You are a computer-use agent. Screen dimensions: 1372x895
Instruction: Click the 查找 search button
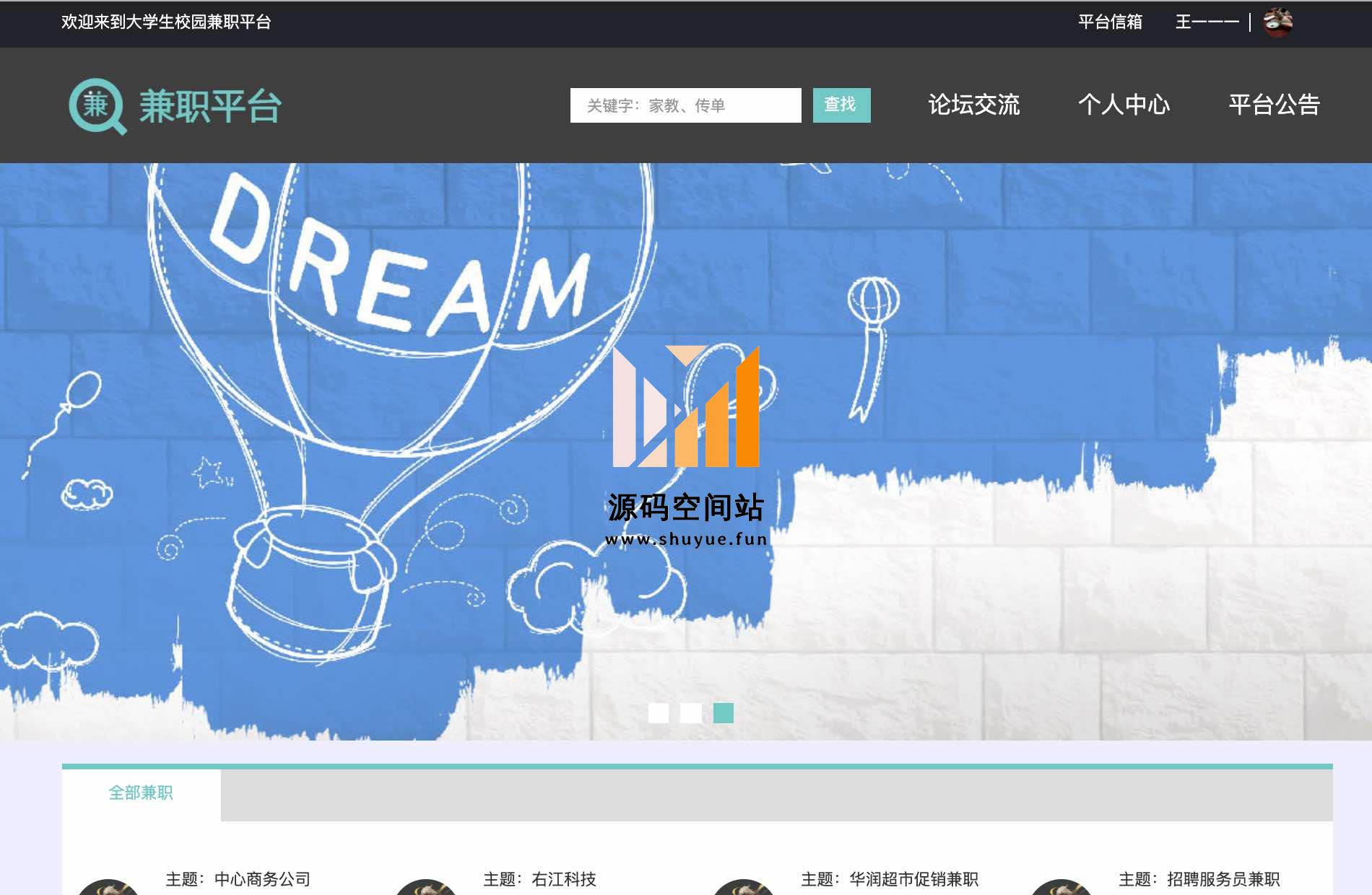tap(841, 105)
